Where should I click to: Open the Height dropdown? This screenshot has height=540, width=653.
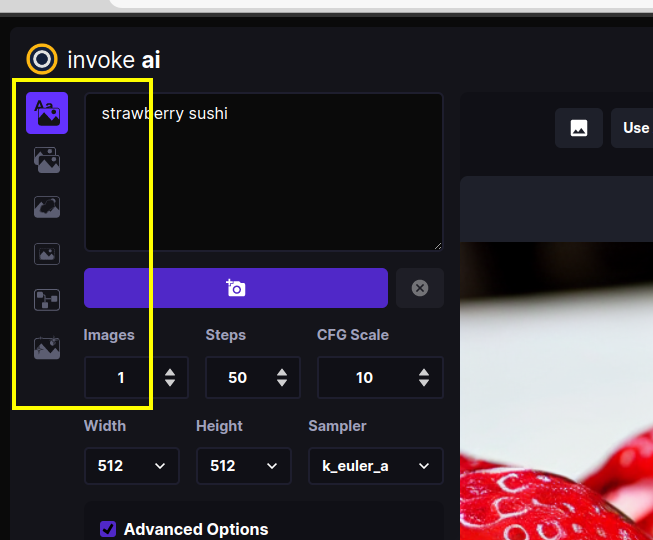(x=243, y=466)
